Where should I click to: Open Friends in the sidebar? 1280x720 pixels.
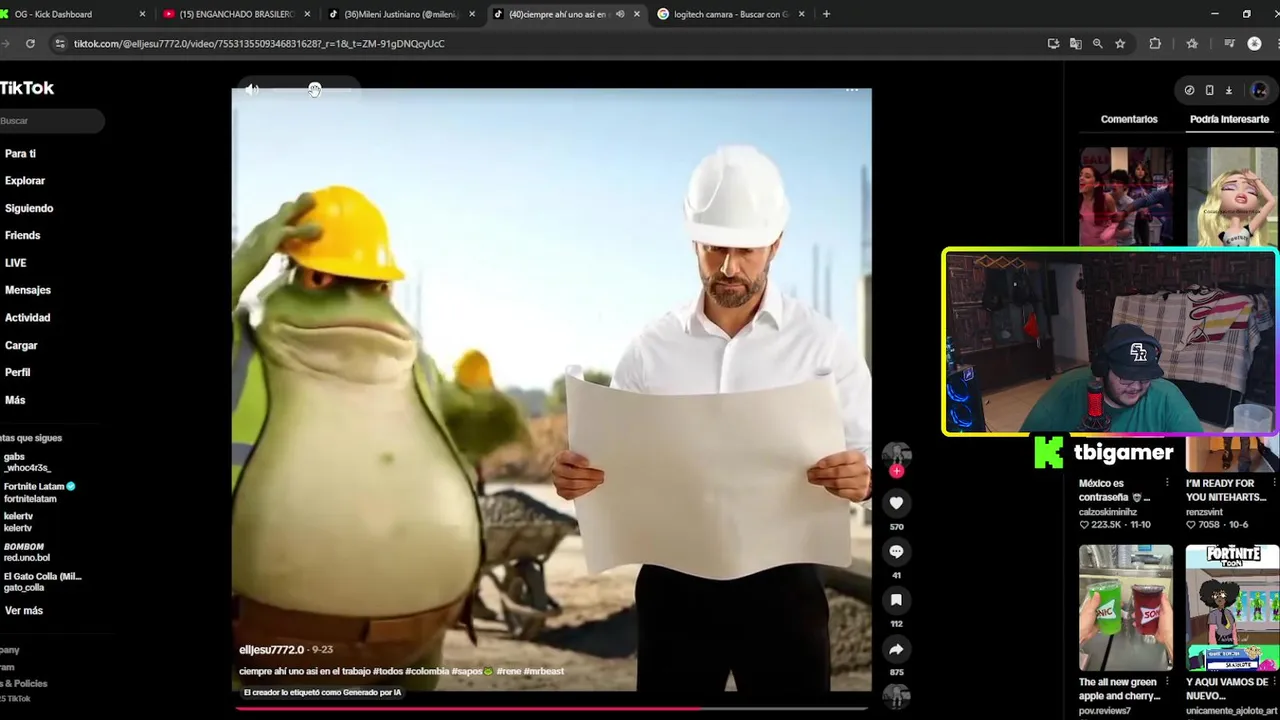(22, 235)
